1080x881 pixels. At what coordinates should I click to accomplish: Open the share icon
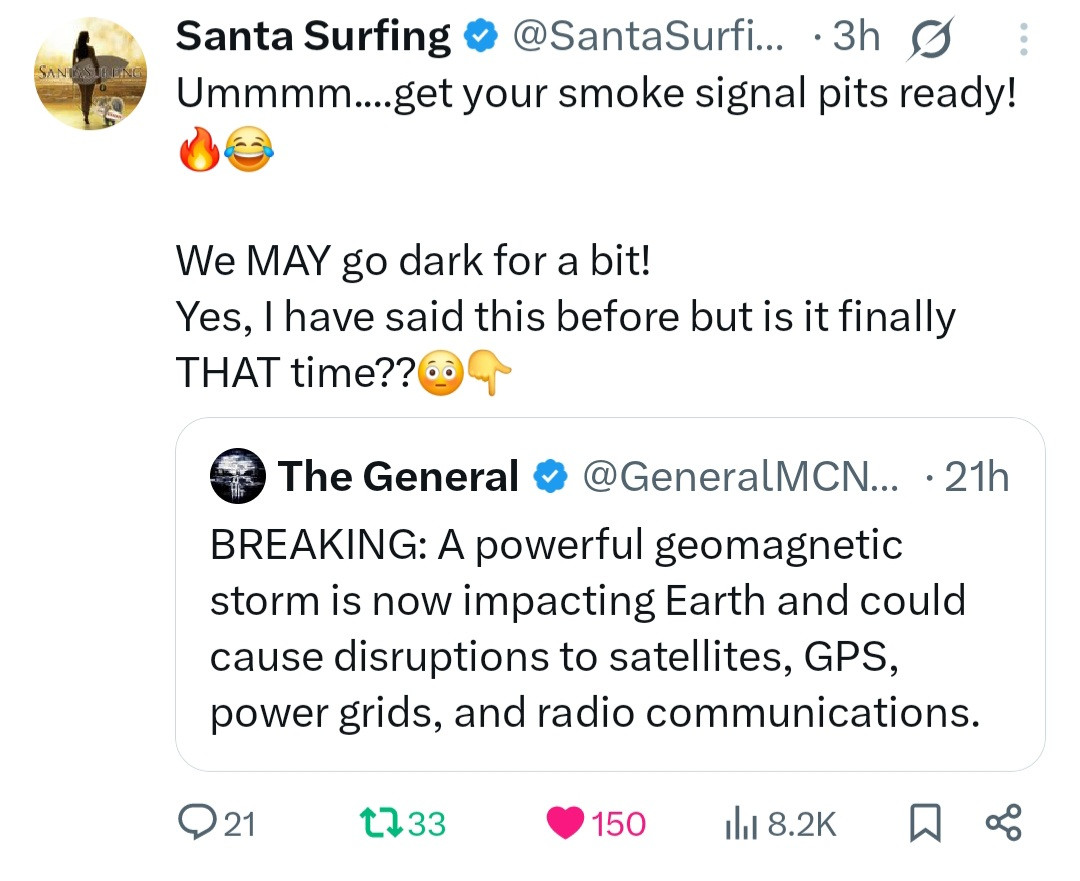point(1003,823)
